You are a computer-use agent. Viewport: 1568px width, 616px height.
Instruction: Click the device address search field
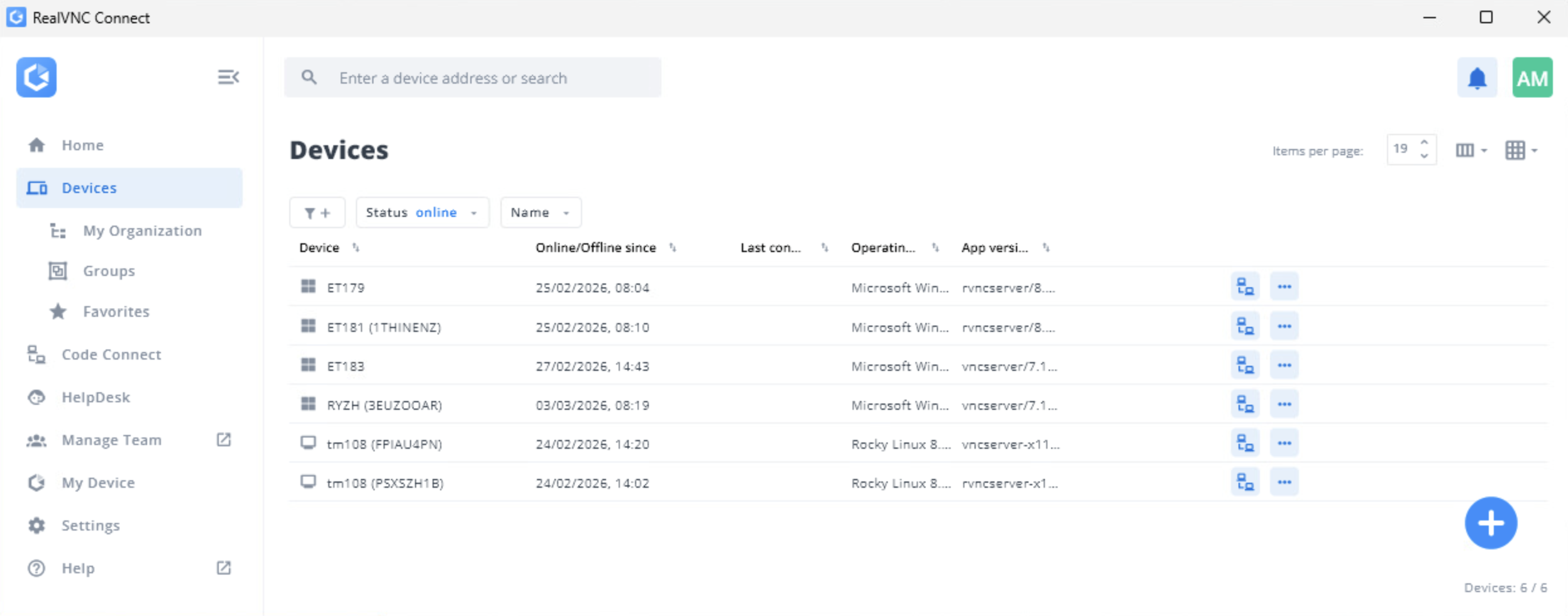tap(490, 78)
